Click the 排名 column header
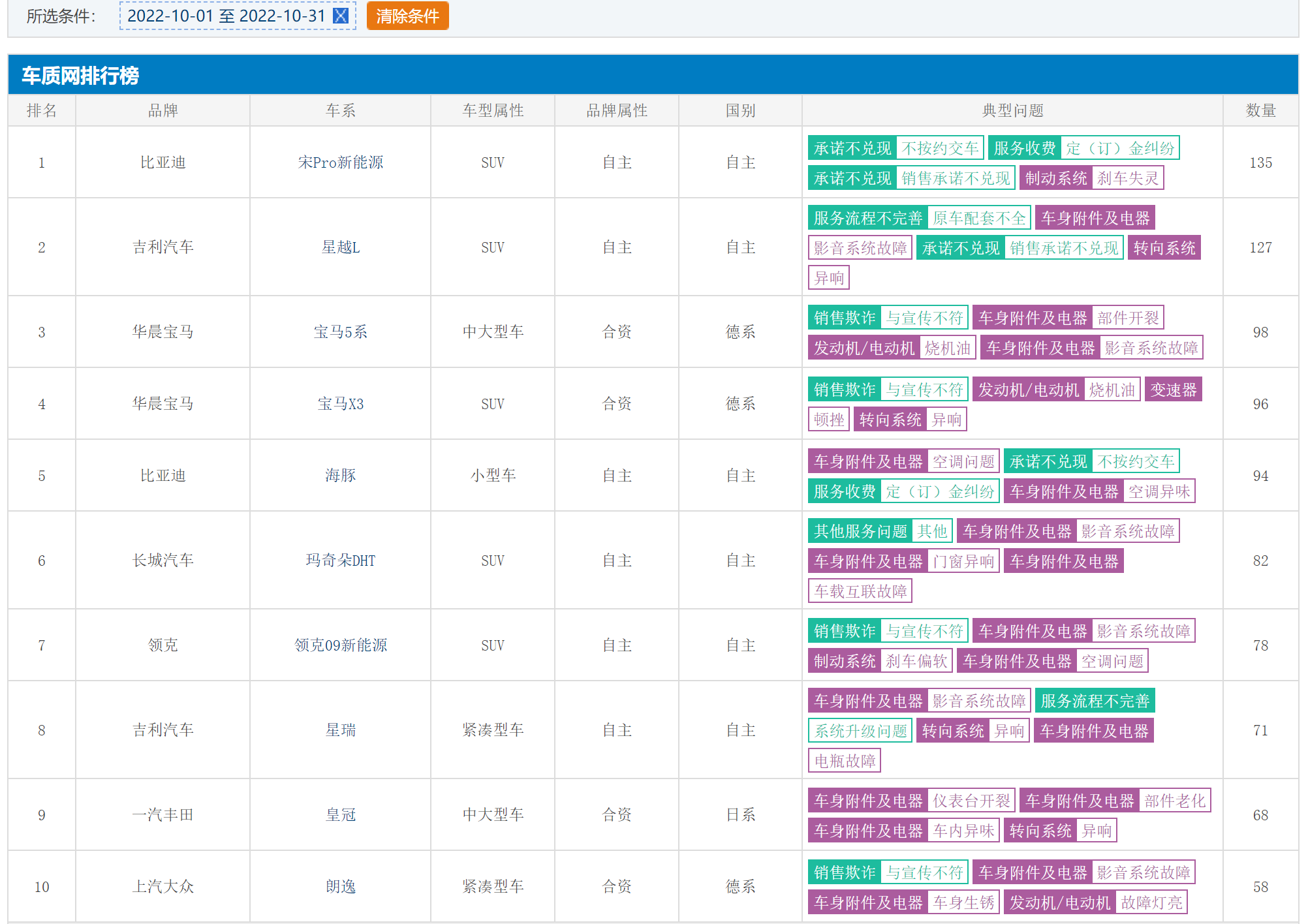The image size is (1308, 924). [42, 110]
